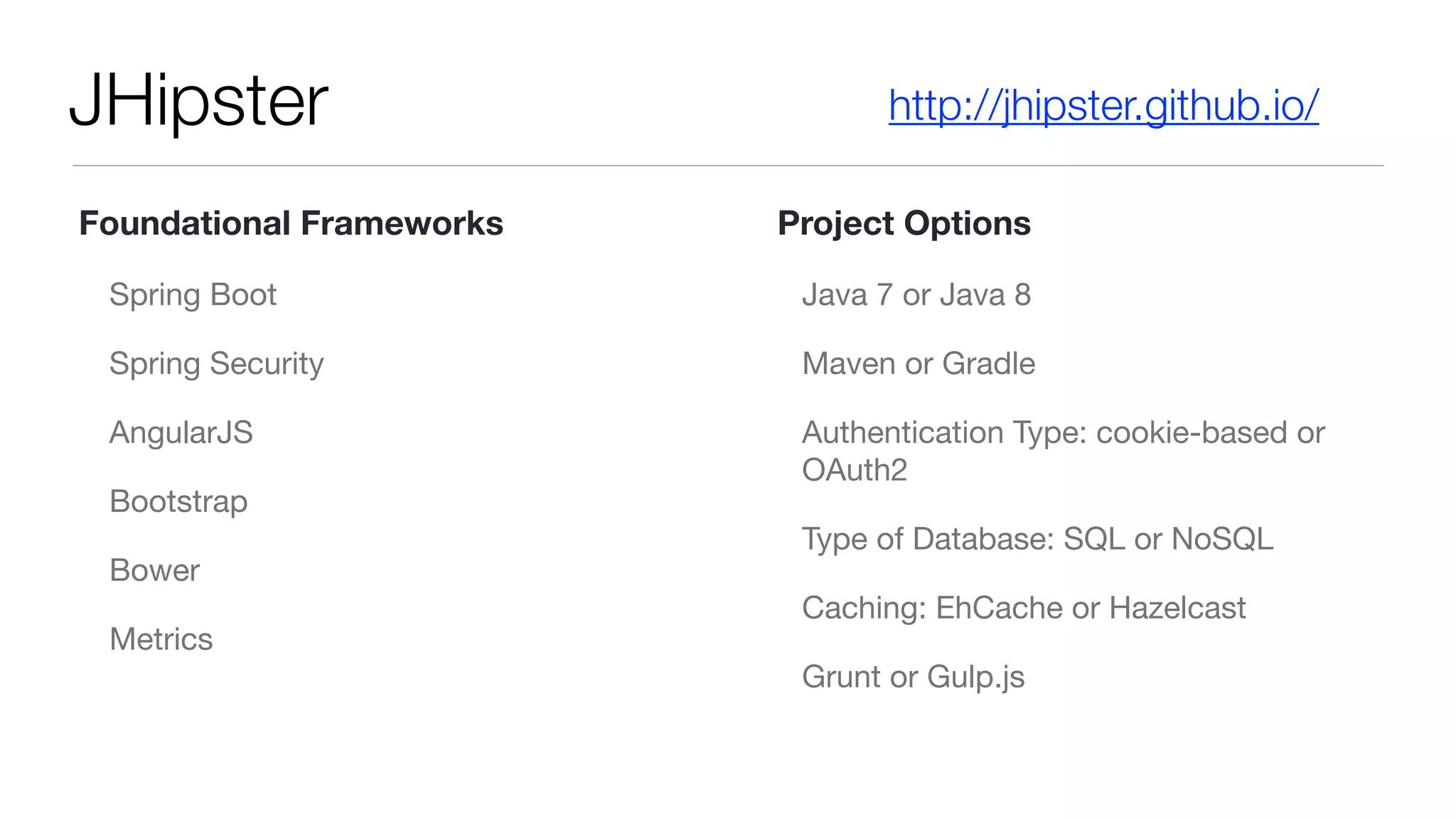Click the Spring Boot list item
The height and width of the screenshot is (819, 1456).
tap(193, 295)
